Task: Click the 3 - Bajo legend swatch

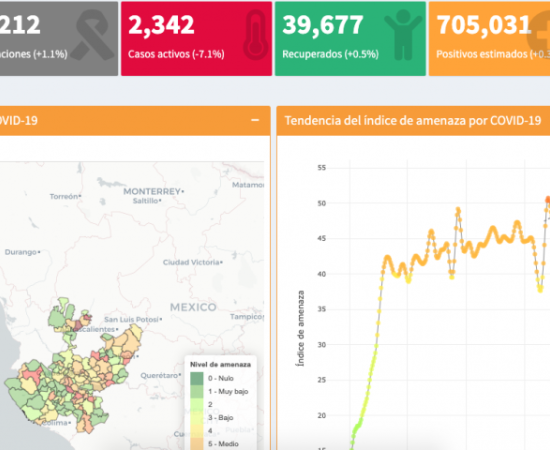Action: coord(196,417)
